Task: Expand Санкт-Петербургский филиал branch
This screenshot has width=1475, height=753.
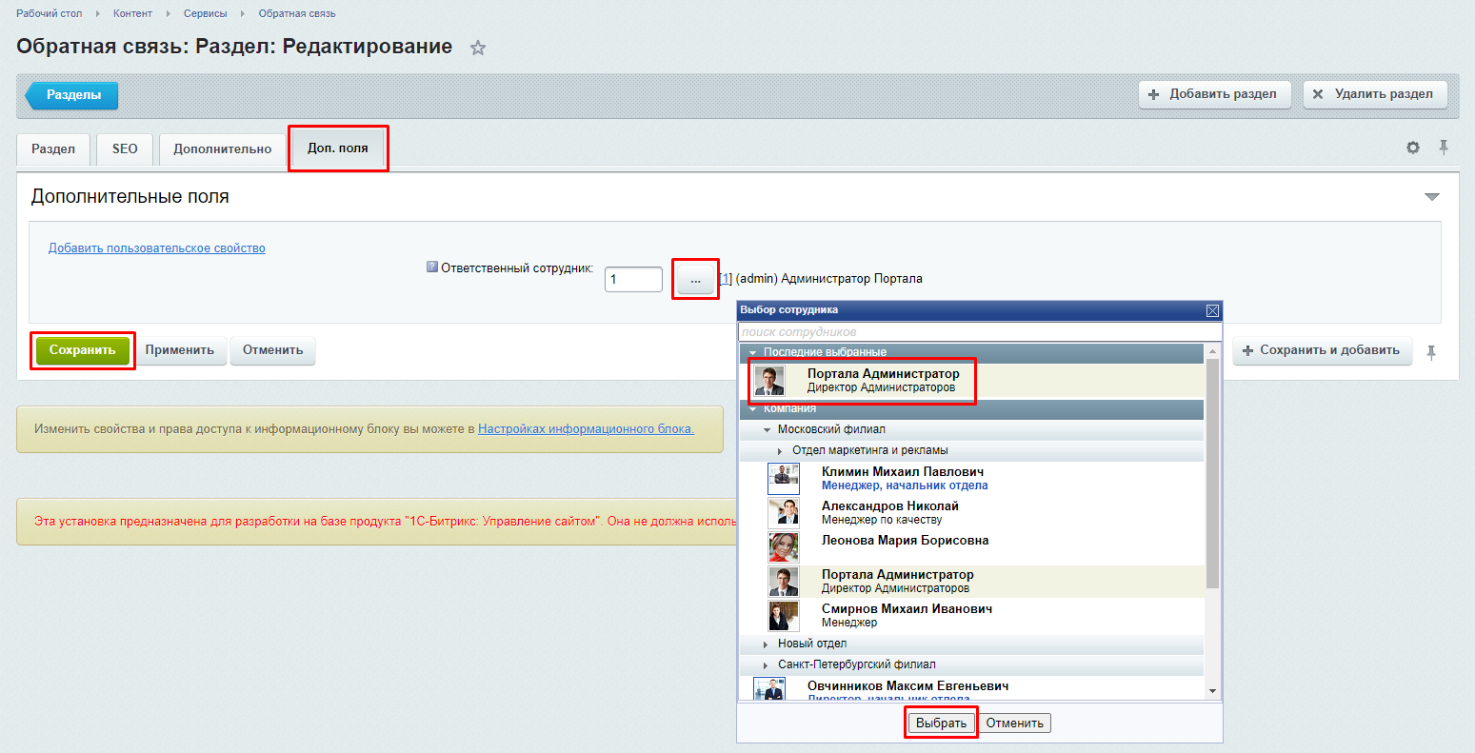Action: pos(767,664)
